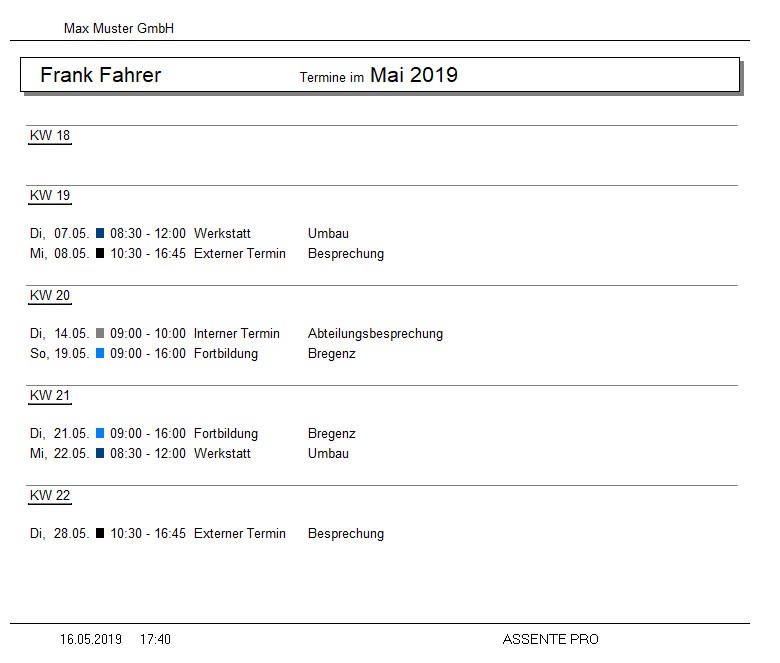Image resolution: width=780 pixels, height=663 pixels.
Task: Click the Frank Fahrer name in header
Action: pos(100,75)
